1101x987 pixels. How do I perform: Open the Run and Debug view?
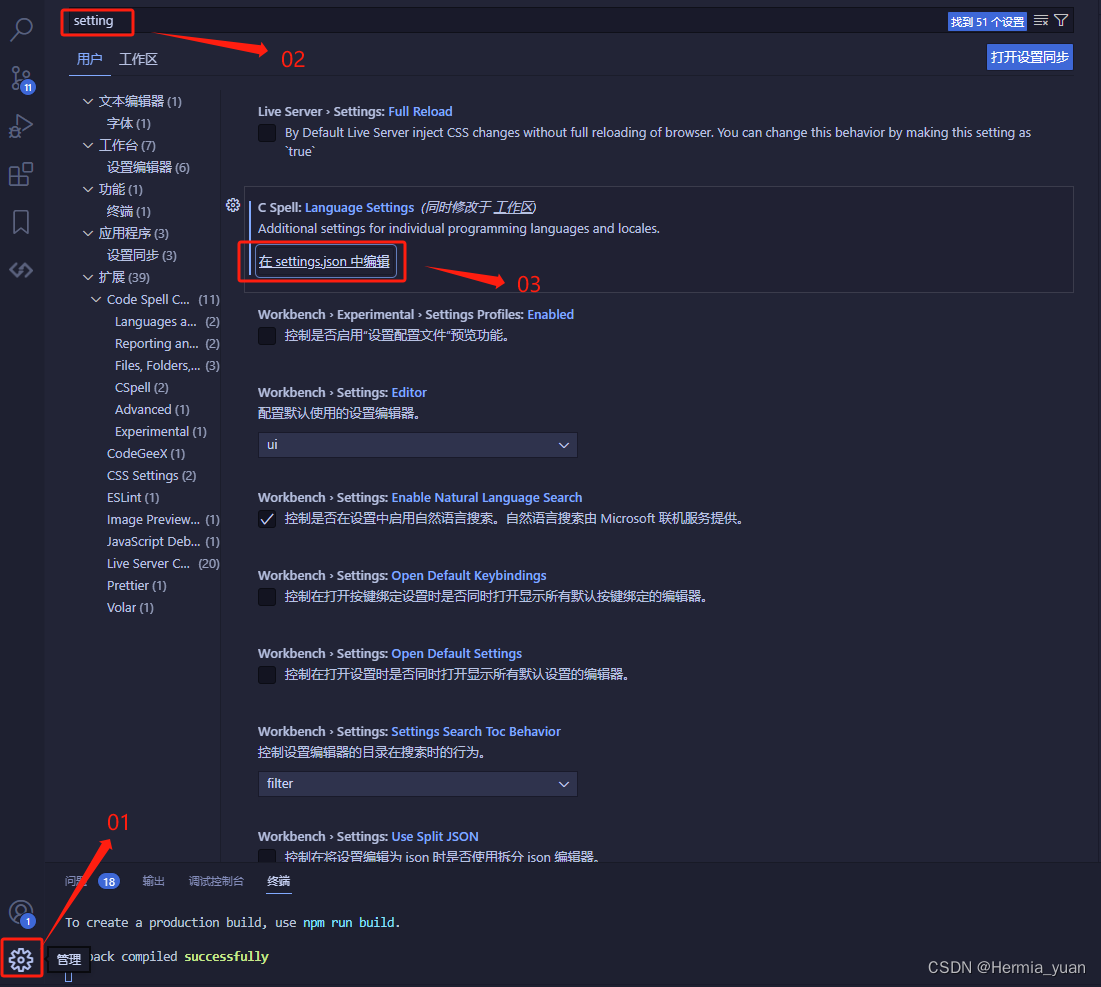(21, 126)
